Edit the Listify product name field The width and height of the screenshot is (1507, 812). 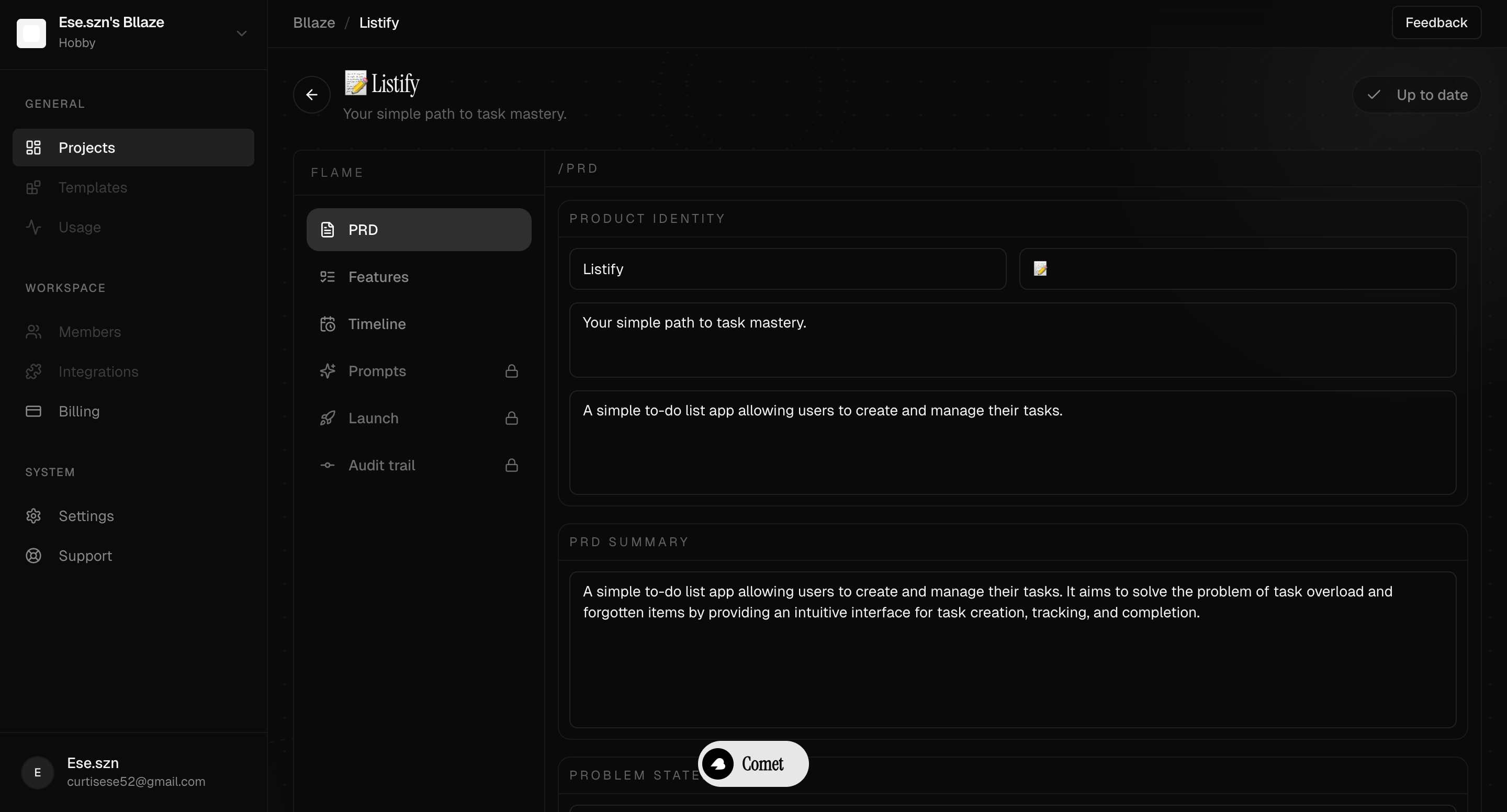[x=787, y=269]
